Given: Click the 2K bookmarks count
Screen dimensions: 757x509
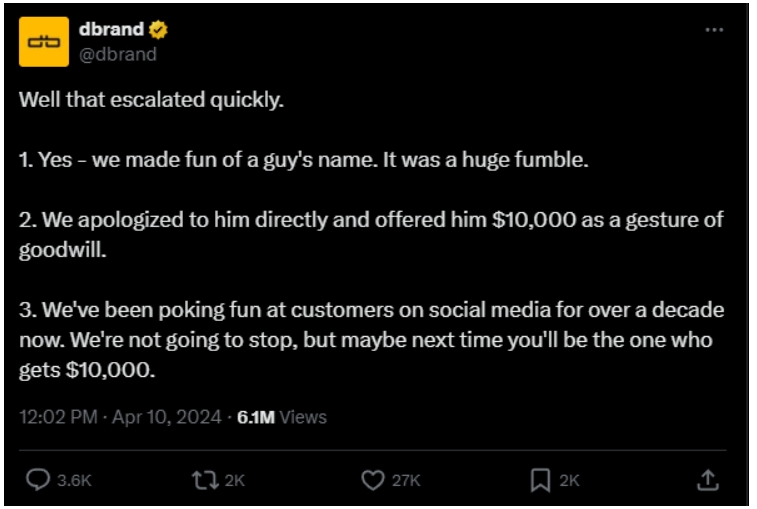Looking at the screenshot, I should 569,481.
